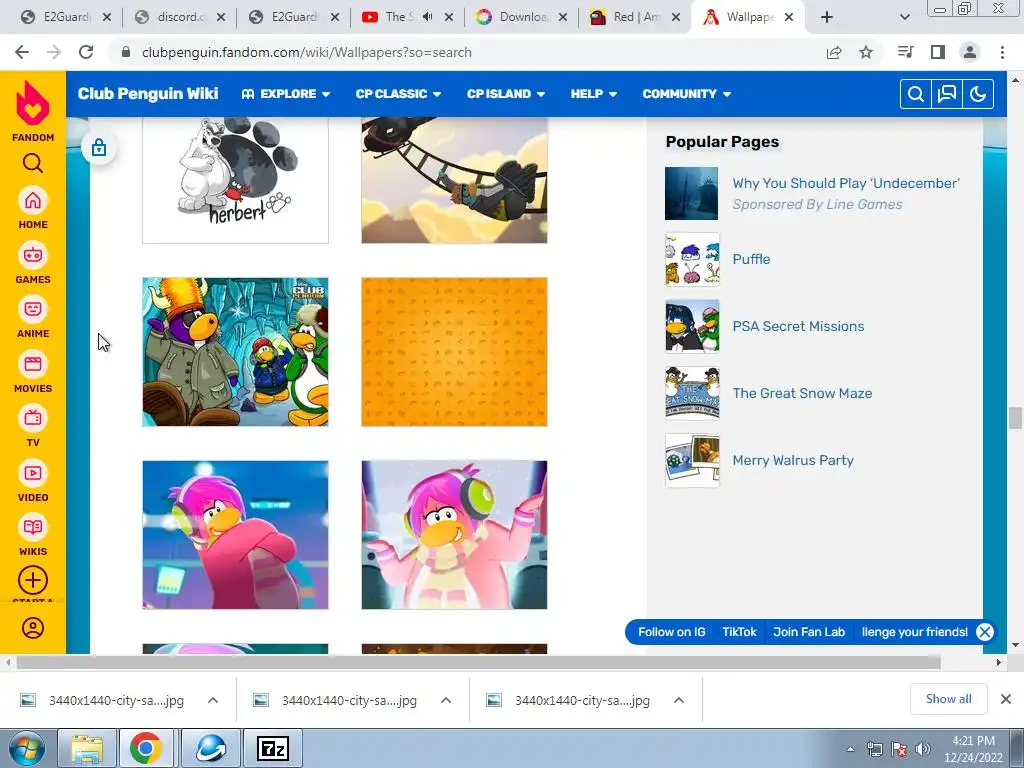
Task: Open media control icon in Chrome toolbar
Action: [905, 52]
